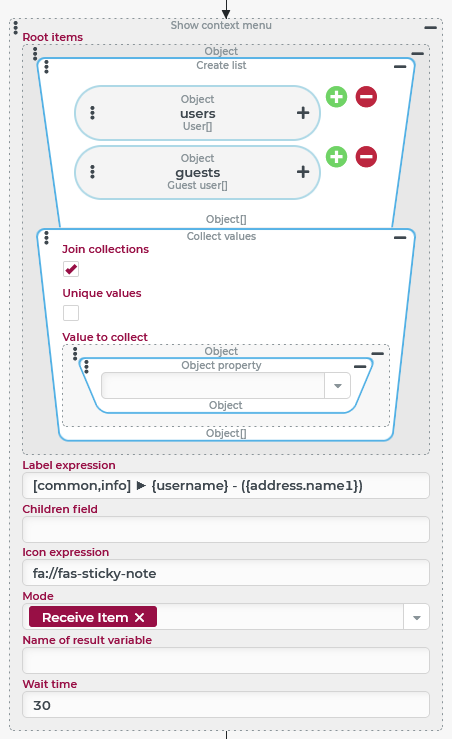Click the Children field input box
The height and width of the screenshot is (739, 452).
click(x=226, y=530)
